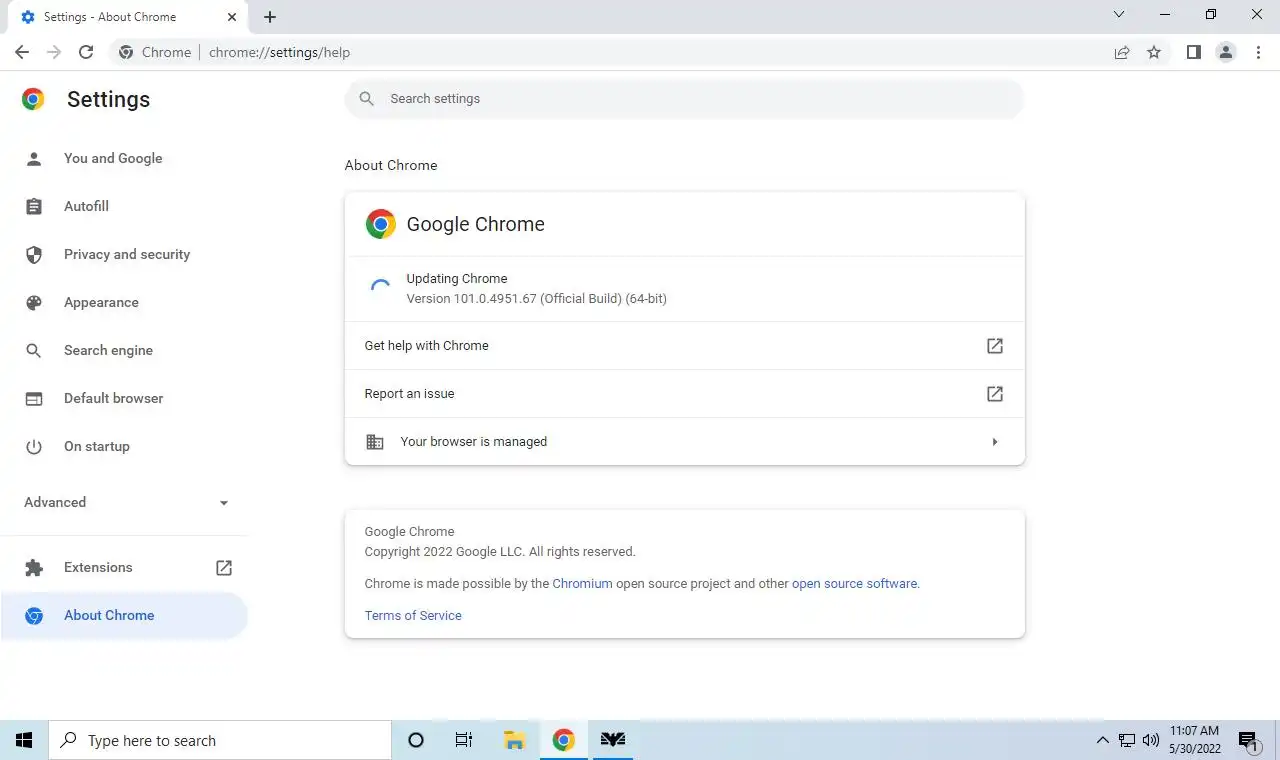Viewport: 1280px width, 760px height.
Task: Go back using browser back arrow
Action: click(22, 52)
